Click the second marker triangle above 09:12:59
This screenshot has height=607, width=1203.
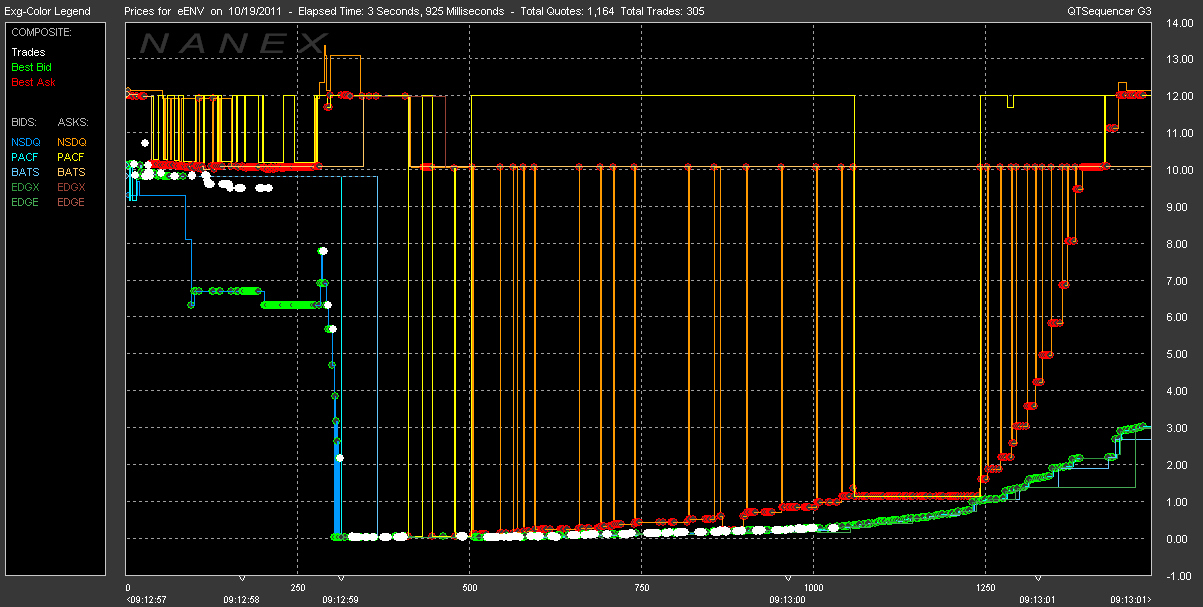tap(341, 578)
